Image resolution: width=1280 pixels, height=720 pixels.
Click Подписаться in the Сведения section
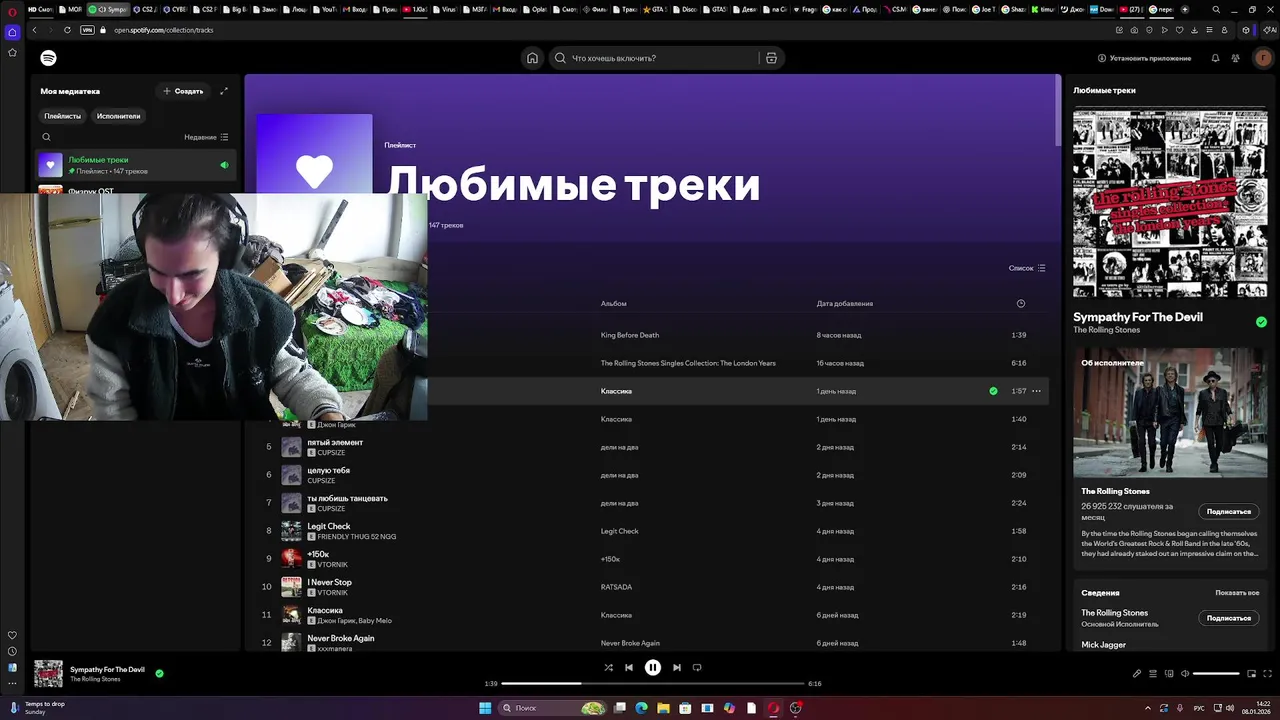click(x=1228, y=618)
